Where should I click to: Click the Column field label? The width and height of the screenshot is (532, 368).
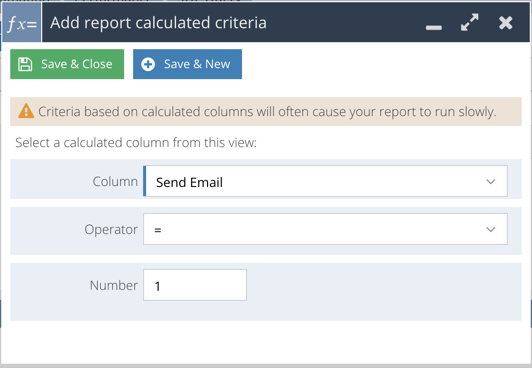point(115,181)
